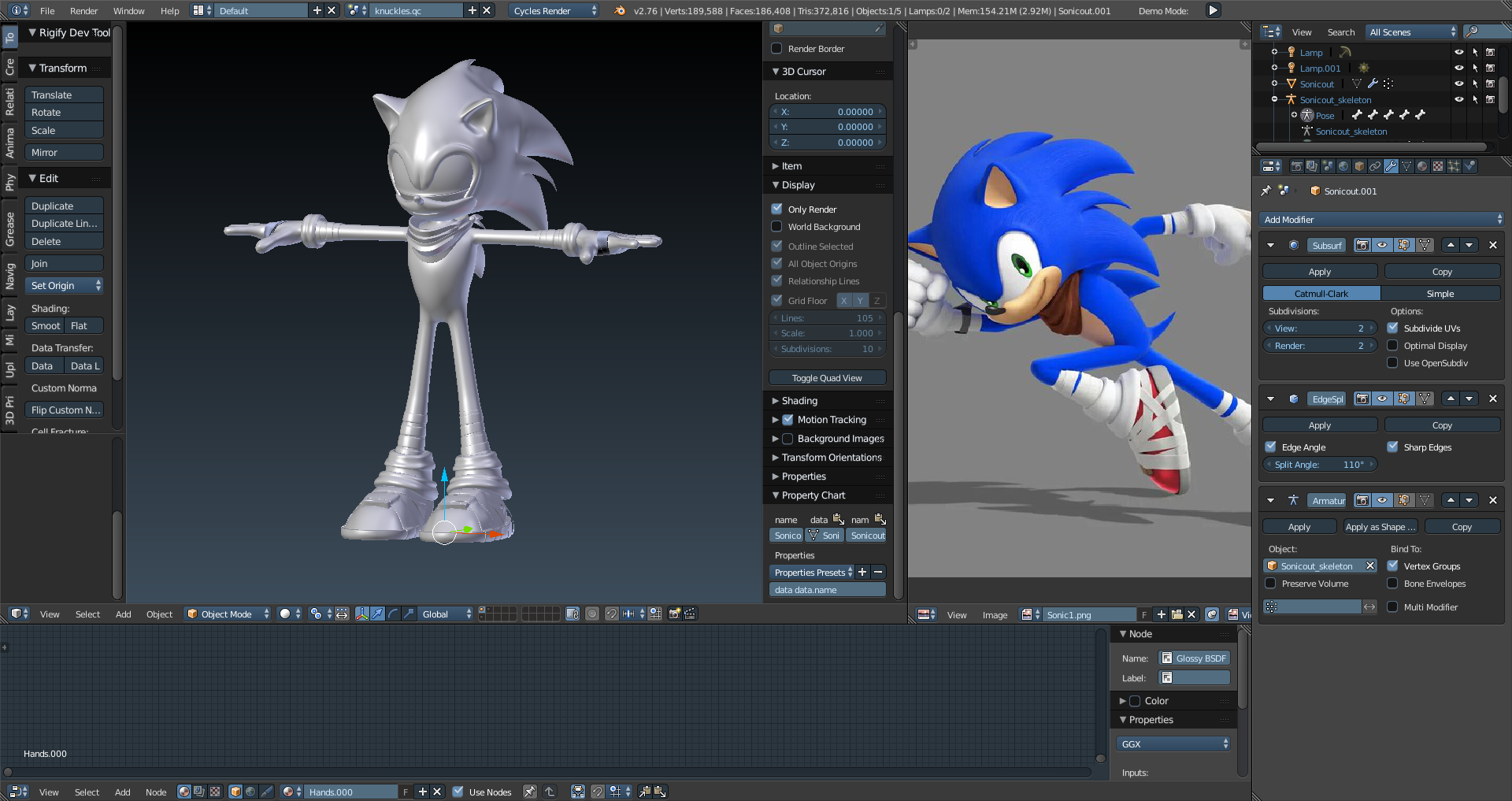The width and height of the screenshot is (1512, 801).
Task: Click the Sonicout mesh icon in outliner
Action: (1291, 83)
